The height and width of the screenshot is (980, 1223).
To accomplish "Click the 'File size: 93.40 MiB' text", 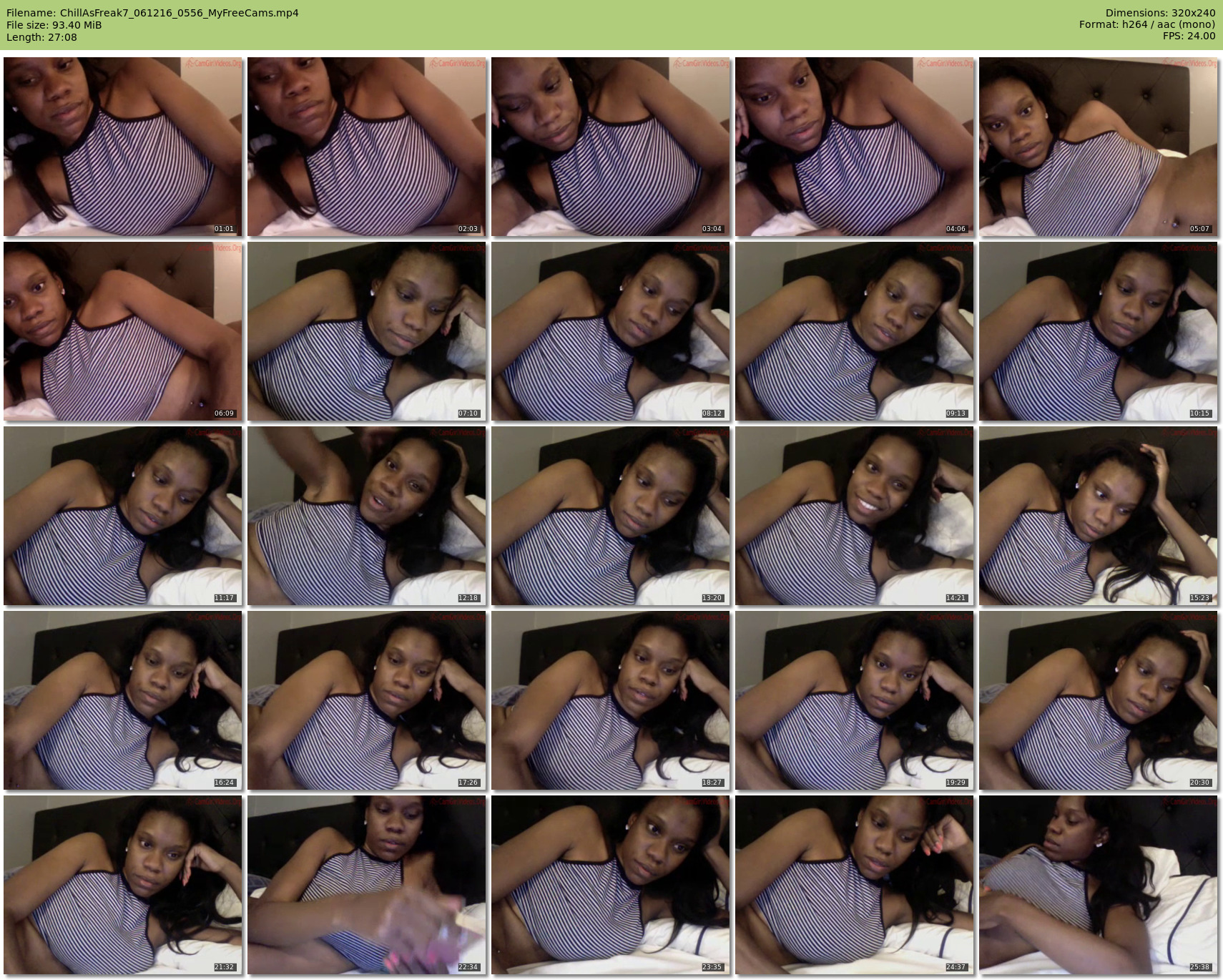I will click(54, 25).
